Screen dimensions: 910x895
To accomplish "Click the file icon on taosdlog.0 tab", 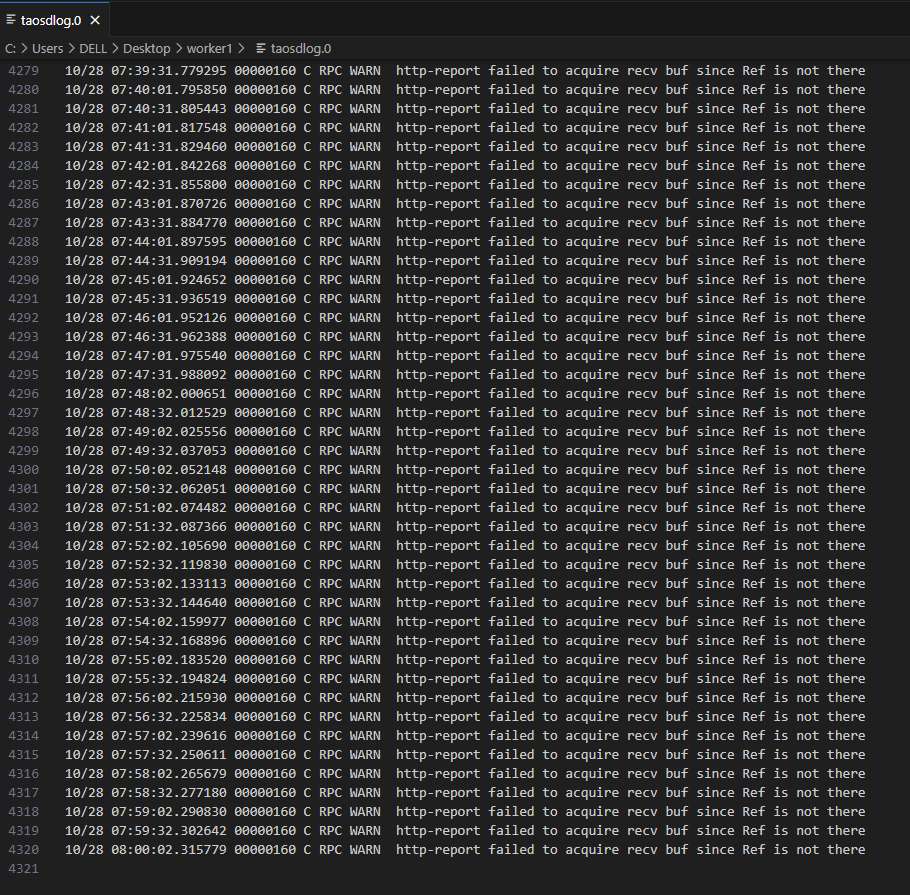I will pos(11,20).
